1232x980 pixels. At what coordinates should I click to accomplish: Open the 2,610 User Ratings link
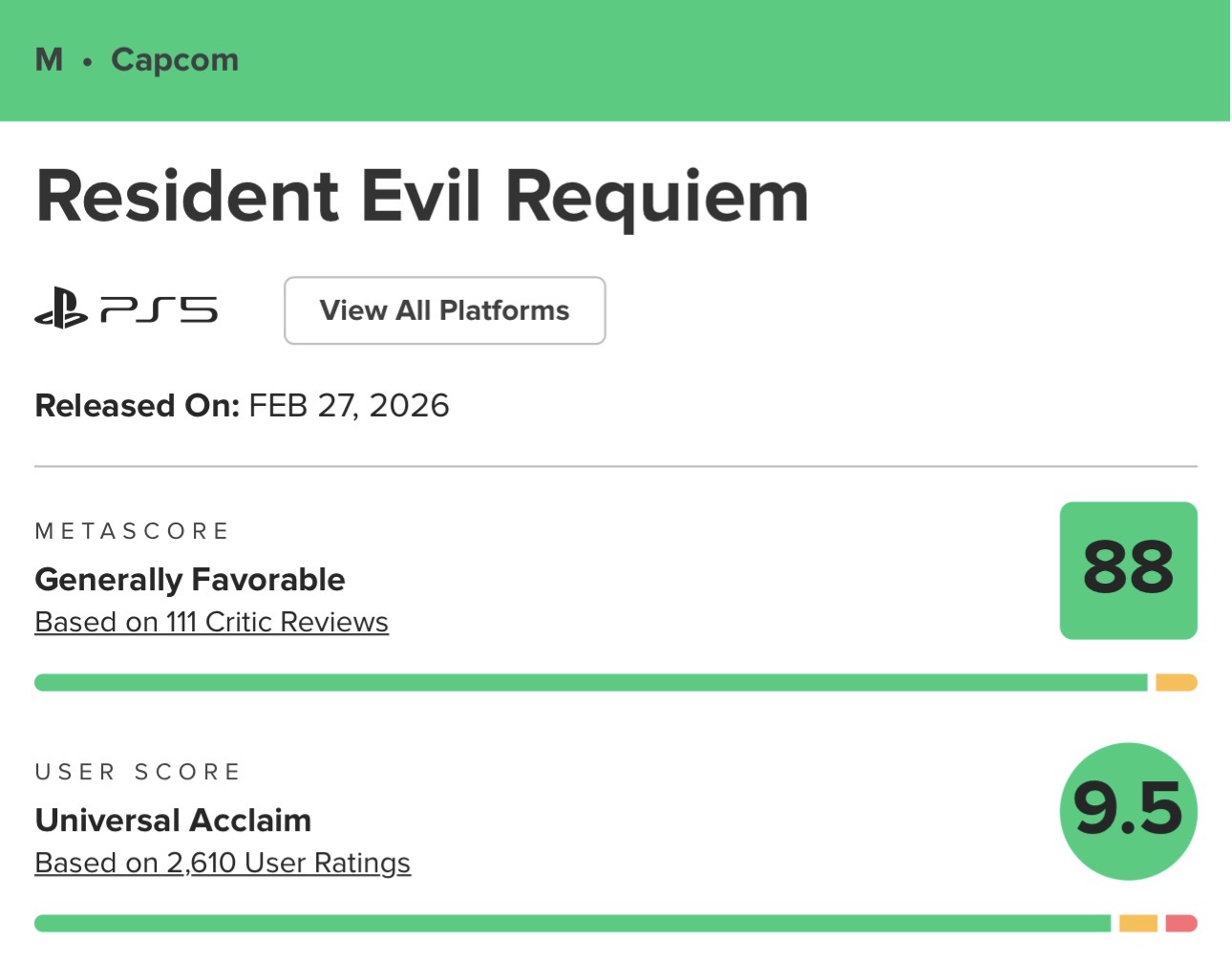[x=223, y=863]
